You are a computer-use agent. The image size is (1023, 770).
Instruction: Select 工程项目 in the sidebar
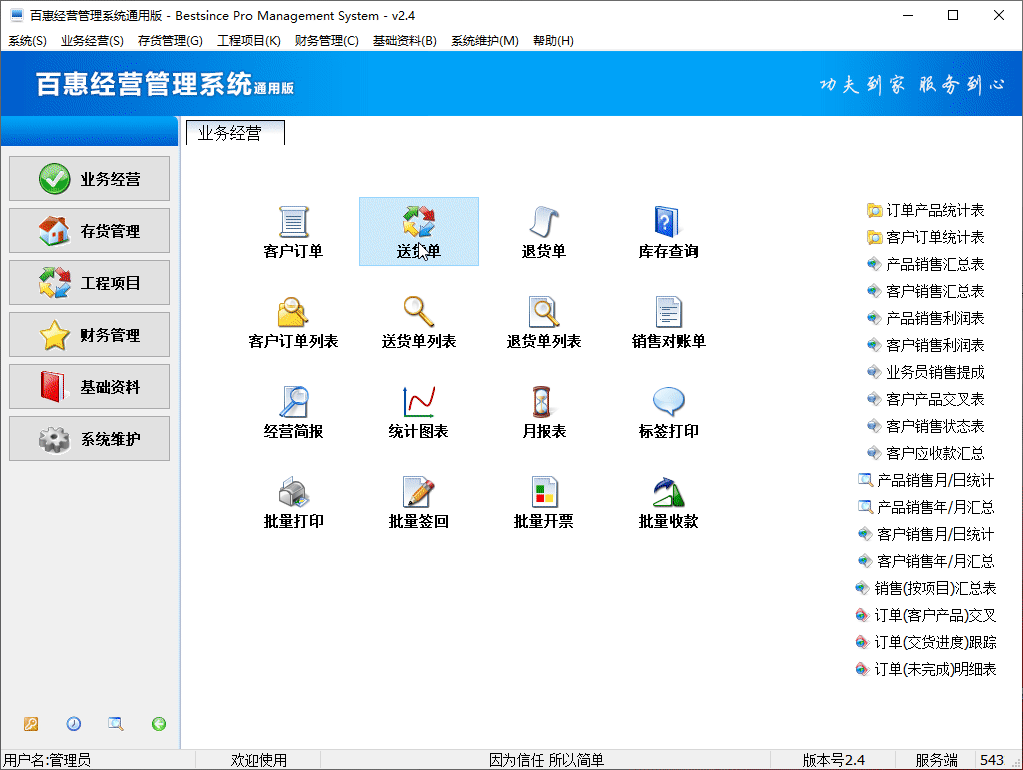coord(89,283)
